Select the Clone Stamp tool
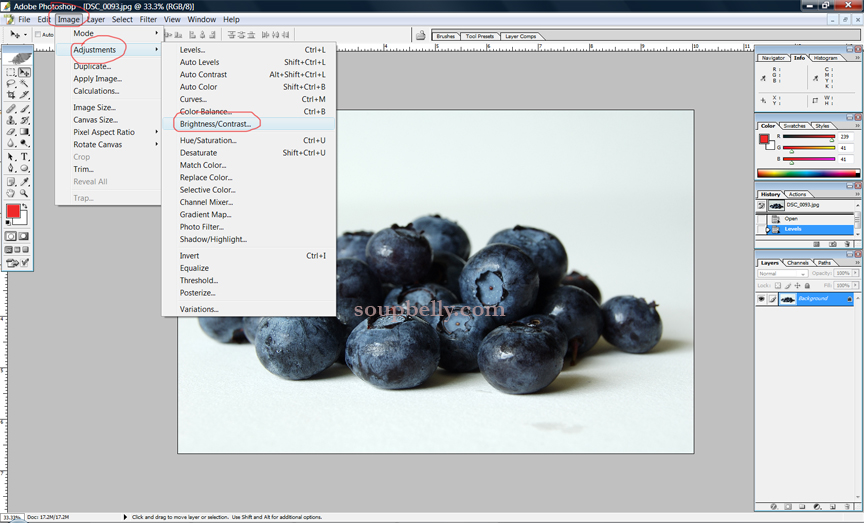The image size is (864, 523). (x=10, y=120)
